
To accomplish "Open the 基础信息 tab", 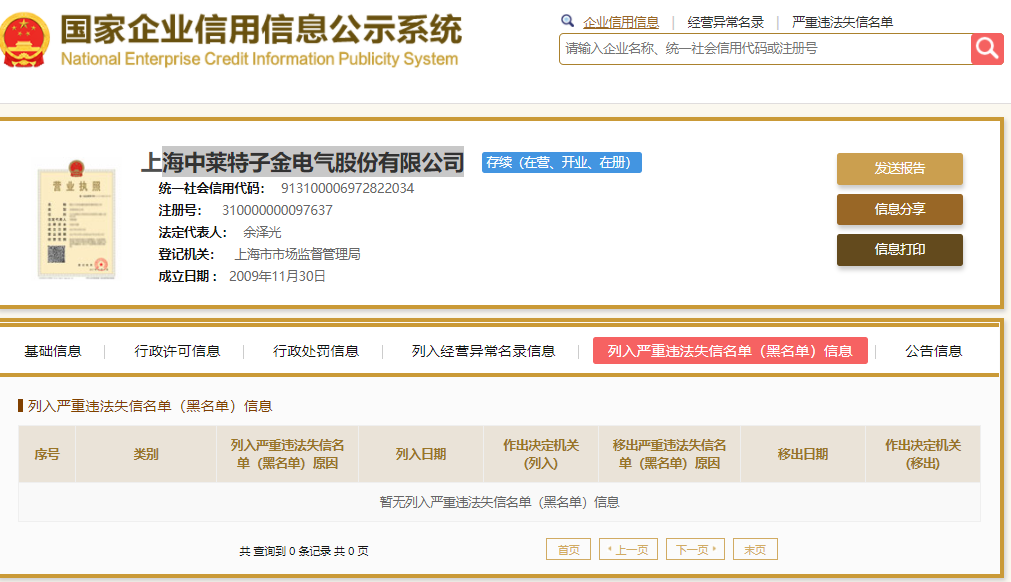I will (53, 351).
